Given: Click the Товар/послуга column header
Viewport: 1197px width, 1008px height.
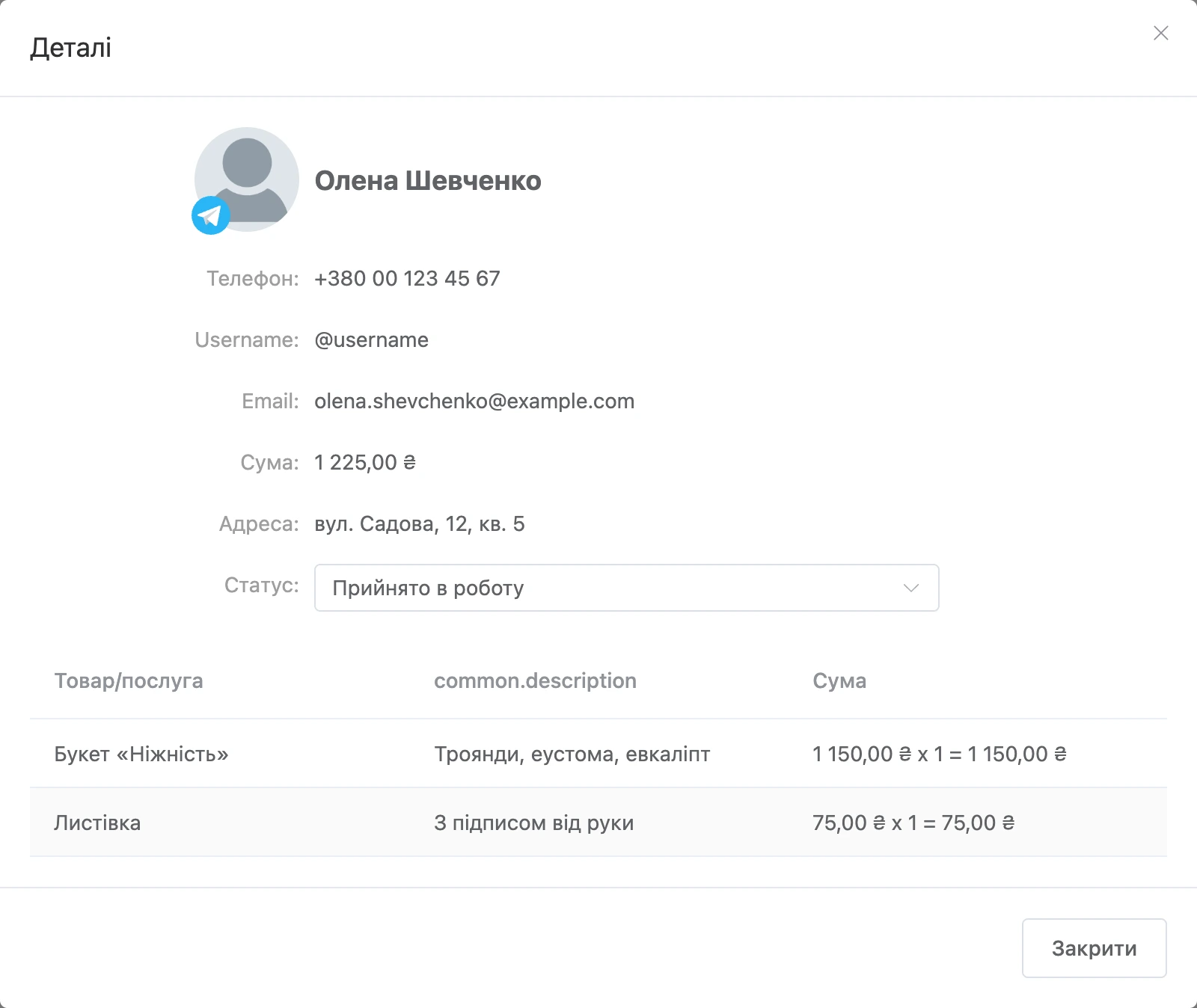Looking at the screenshot, I should pyautogui.click(x=129, y=681).
